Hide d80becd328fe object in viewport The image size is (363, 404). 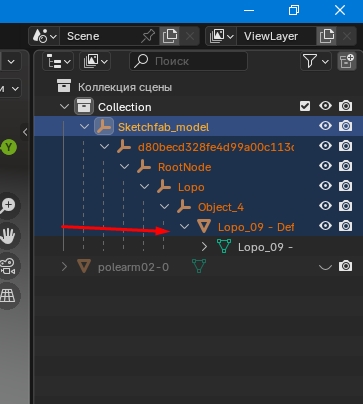(325, 146)
